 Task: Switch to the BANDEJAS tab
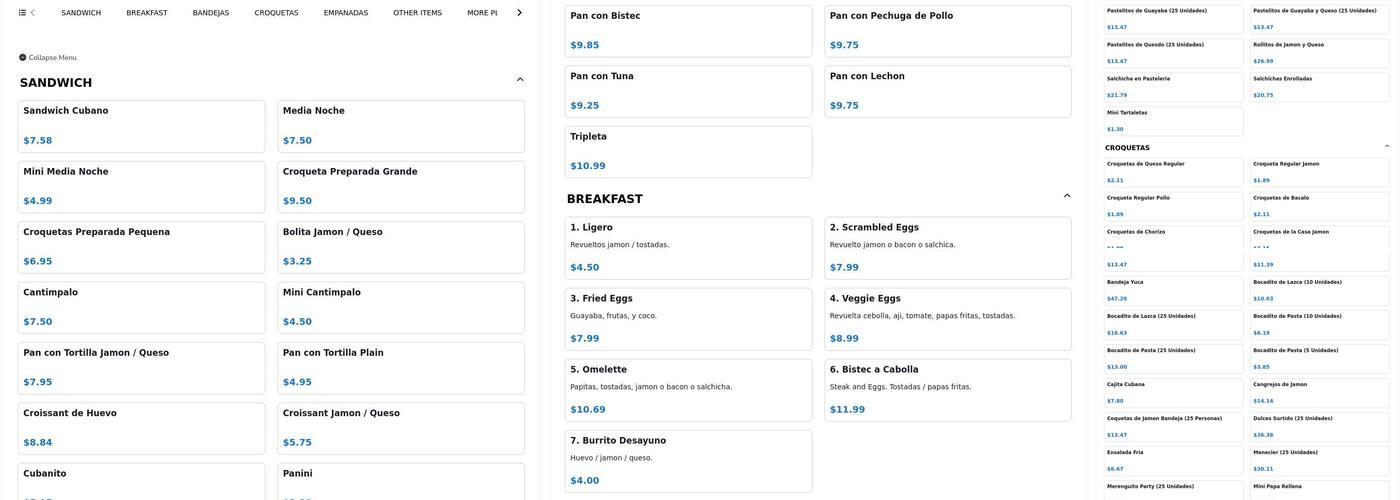point(211,13)
